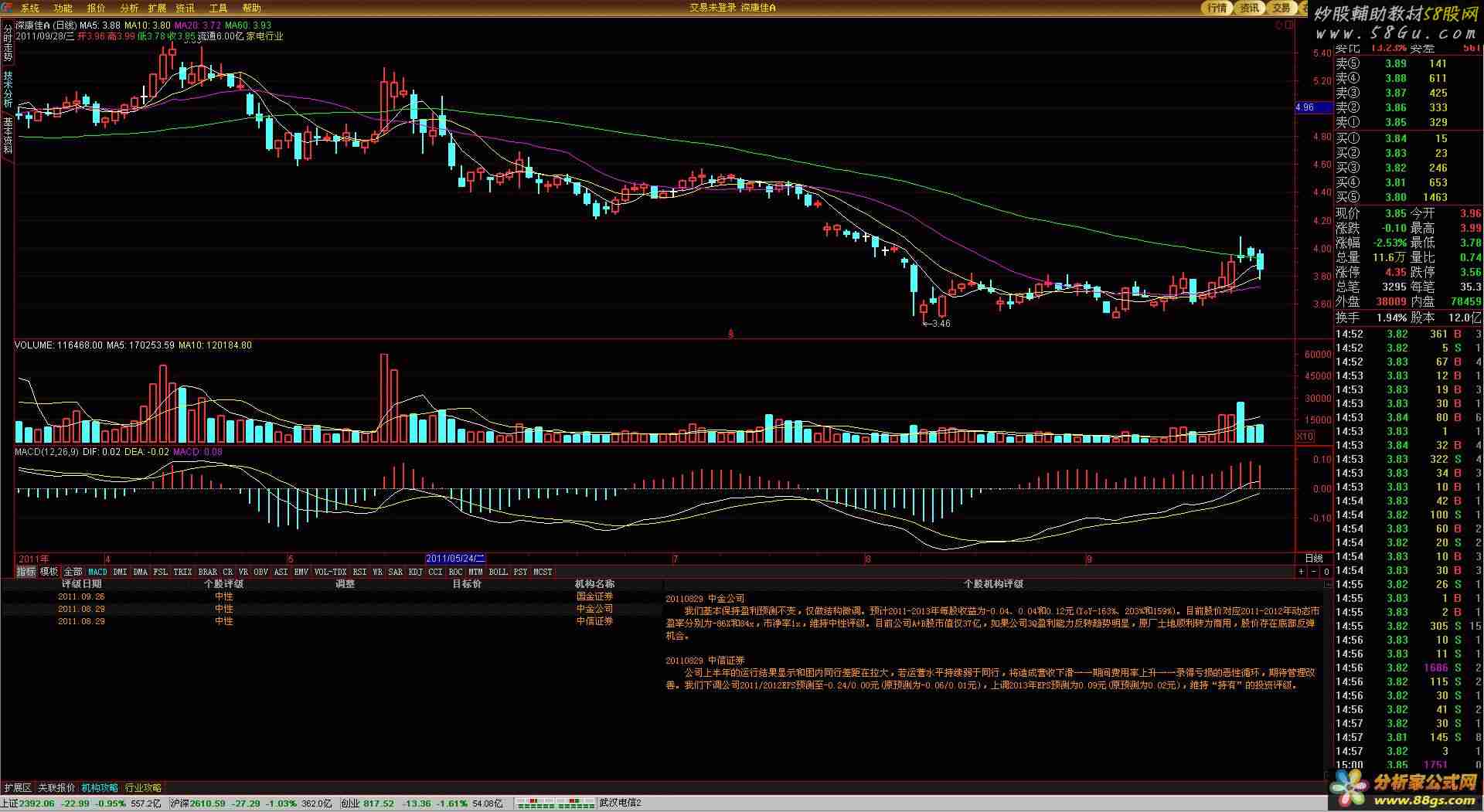Select the TRIX indicator

[x=182, y=572]
